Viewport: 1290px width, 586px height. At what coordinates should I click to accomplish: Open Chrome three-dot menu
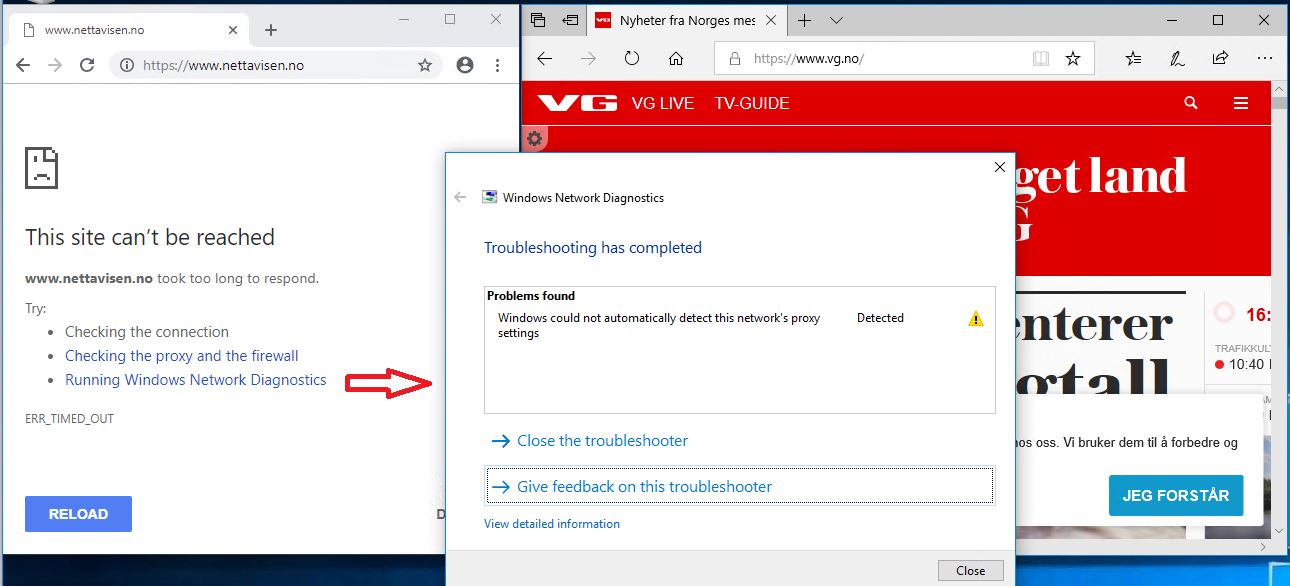tap(497, 65)
